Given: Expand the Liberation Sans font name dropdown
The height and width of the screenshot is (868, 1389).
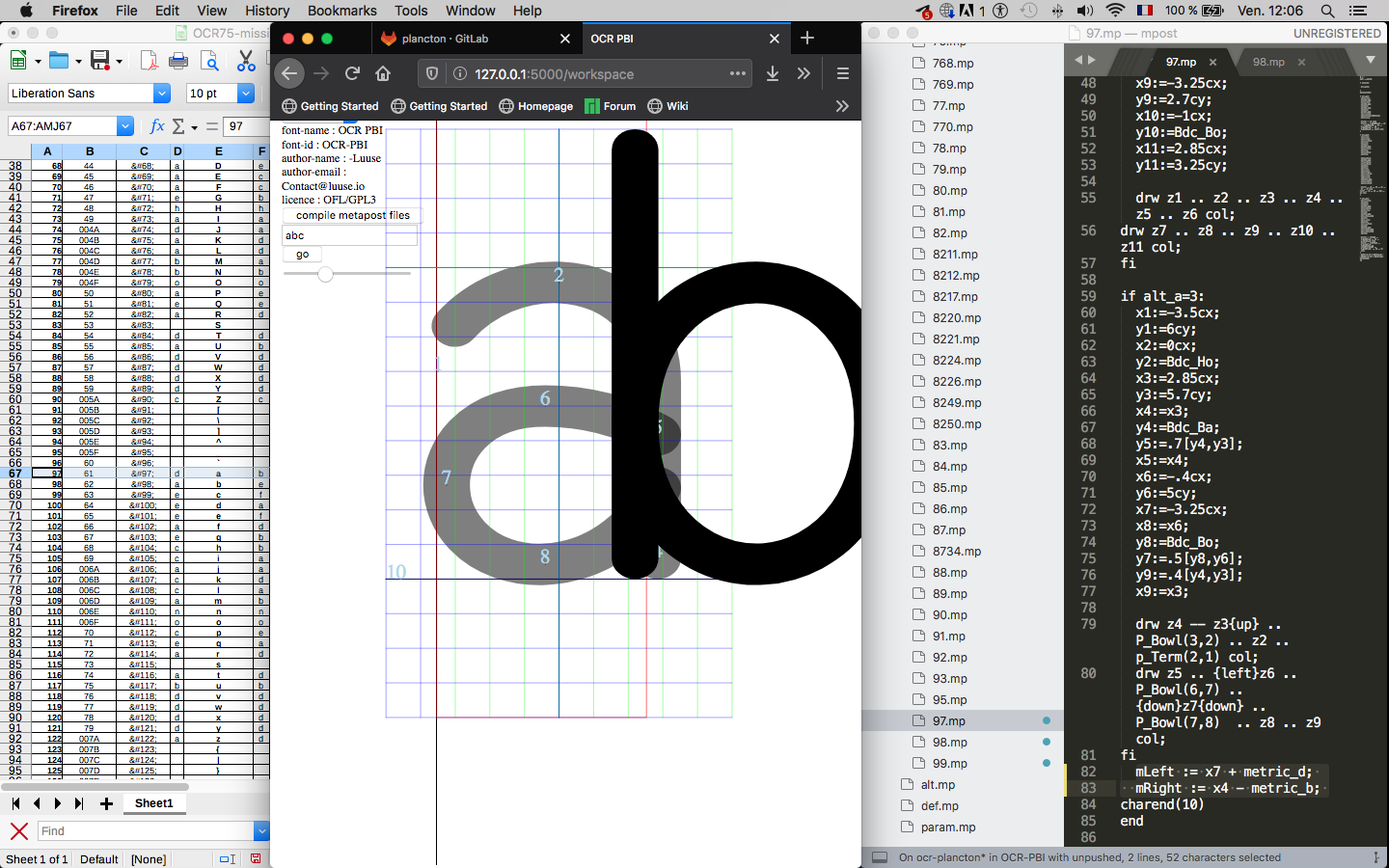Looking at the screenshot, I should [162, 94].
